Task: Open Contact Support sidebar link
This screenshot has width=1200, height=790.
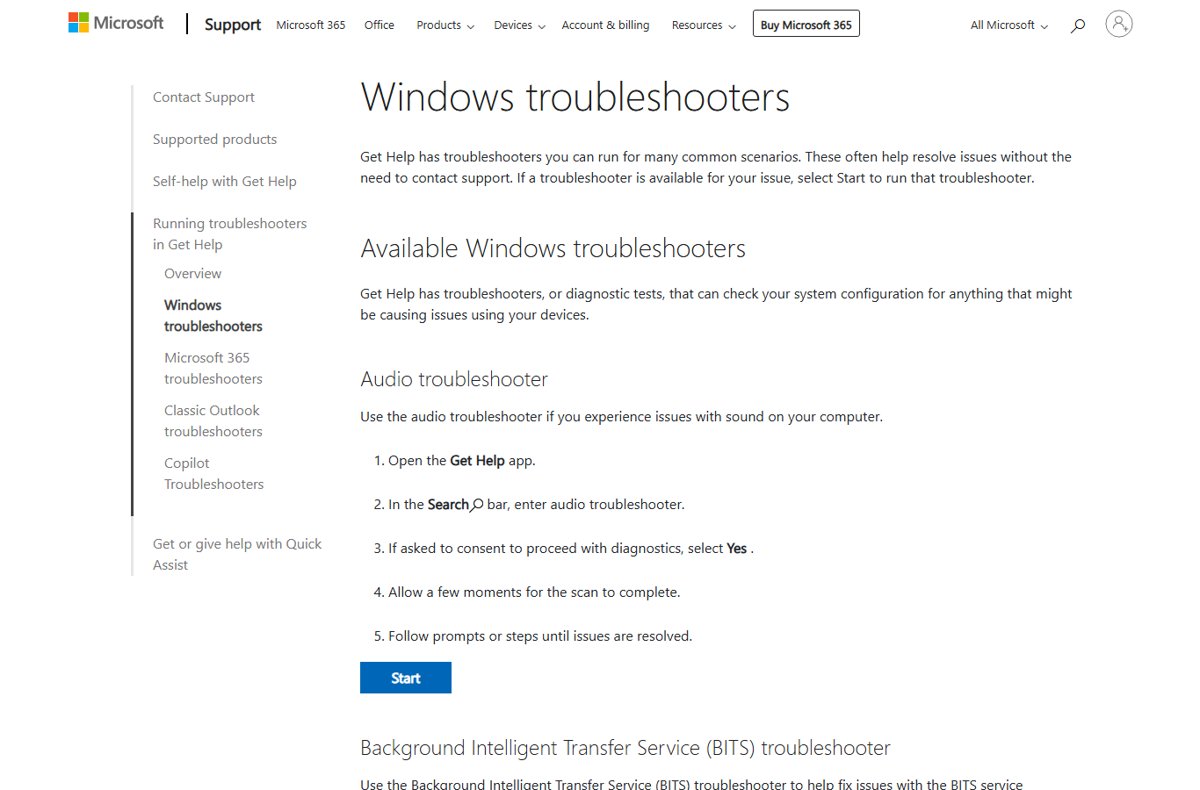Action: (204, 97)
